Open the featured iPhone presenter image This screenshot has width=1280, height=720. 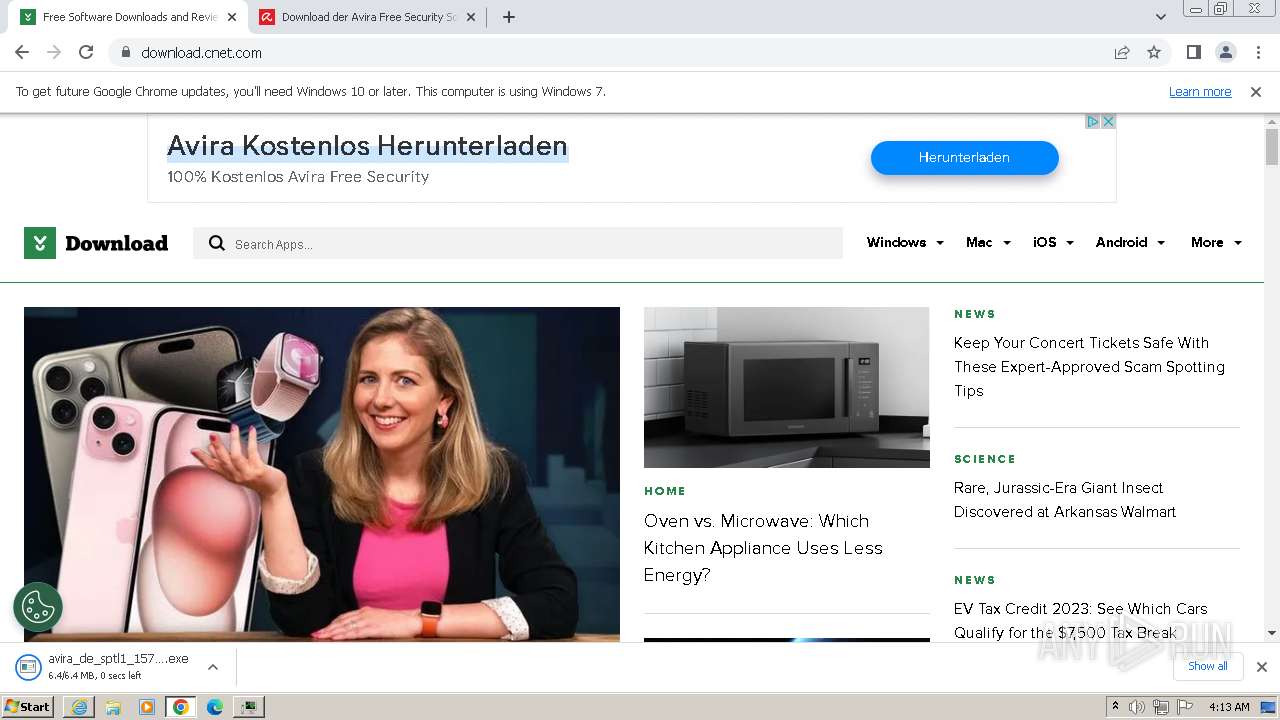click(x=322, y=473)
